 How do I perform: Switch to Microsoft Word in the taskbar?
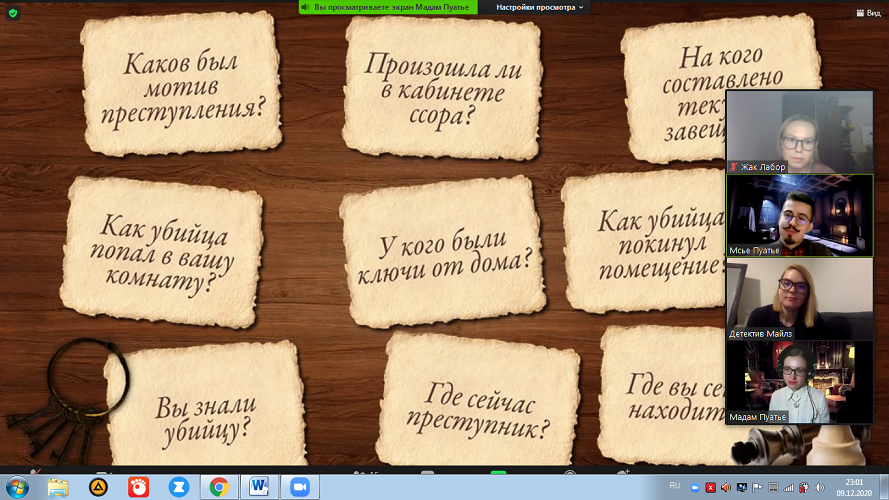point(259,486)
